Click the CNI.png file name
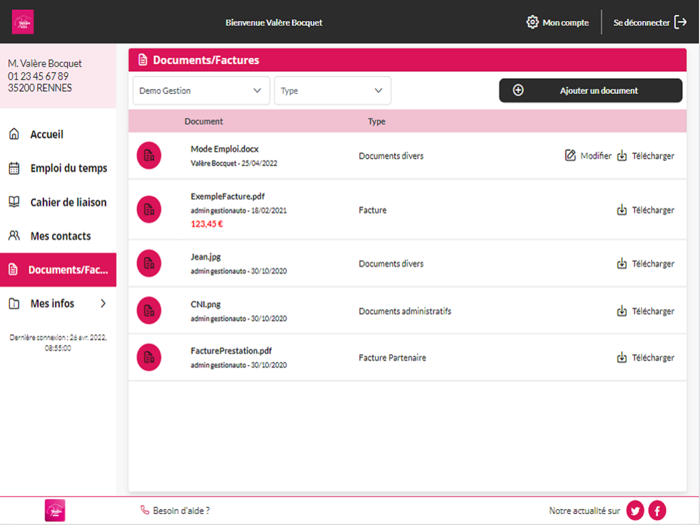This screenshot has height=525, width=700. tap(206, 304)
